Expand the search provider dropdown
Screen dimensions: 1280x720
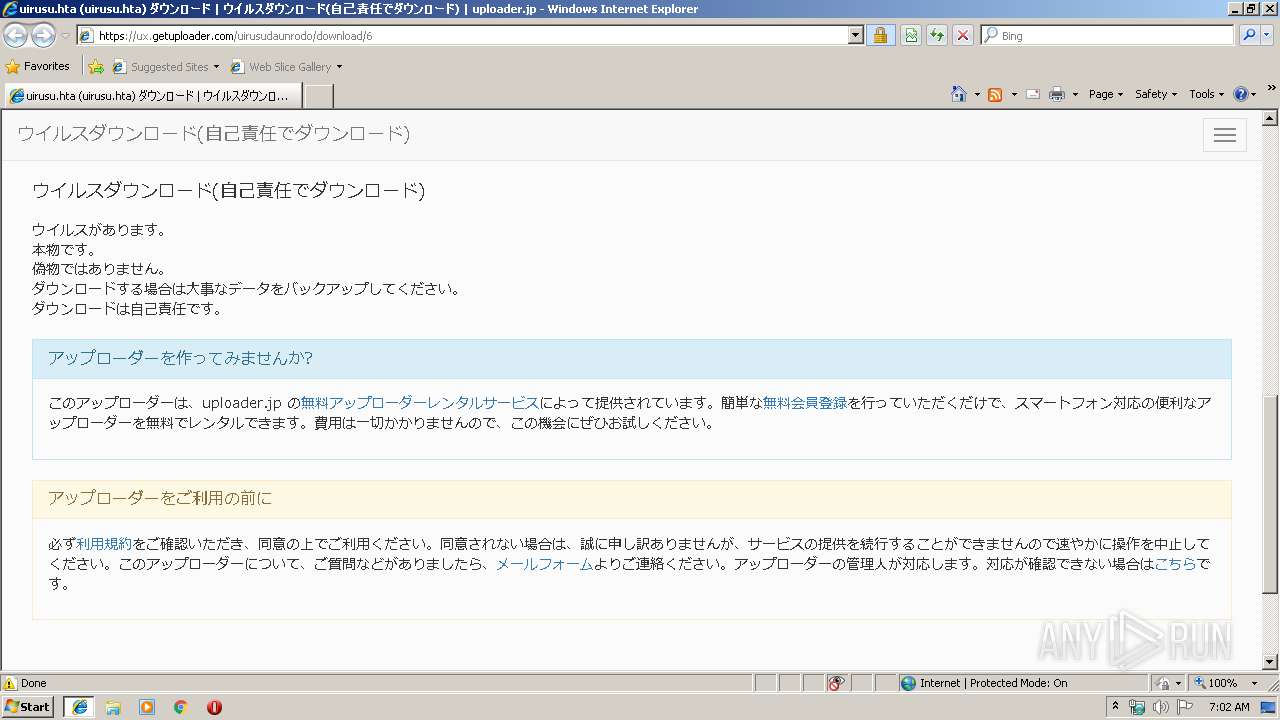pyautogui.click(x=1268, y=35)
